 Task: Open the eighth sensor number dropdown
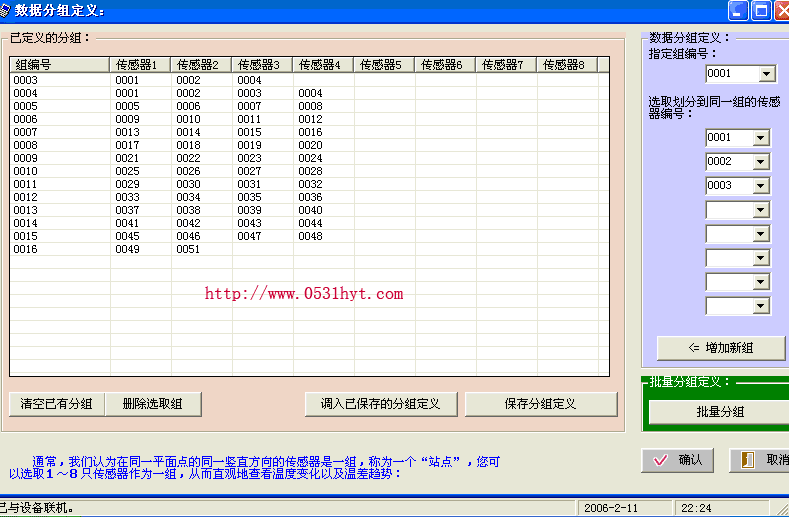[760, 306]
